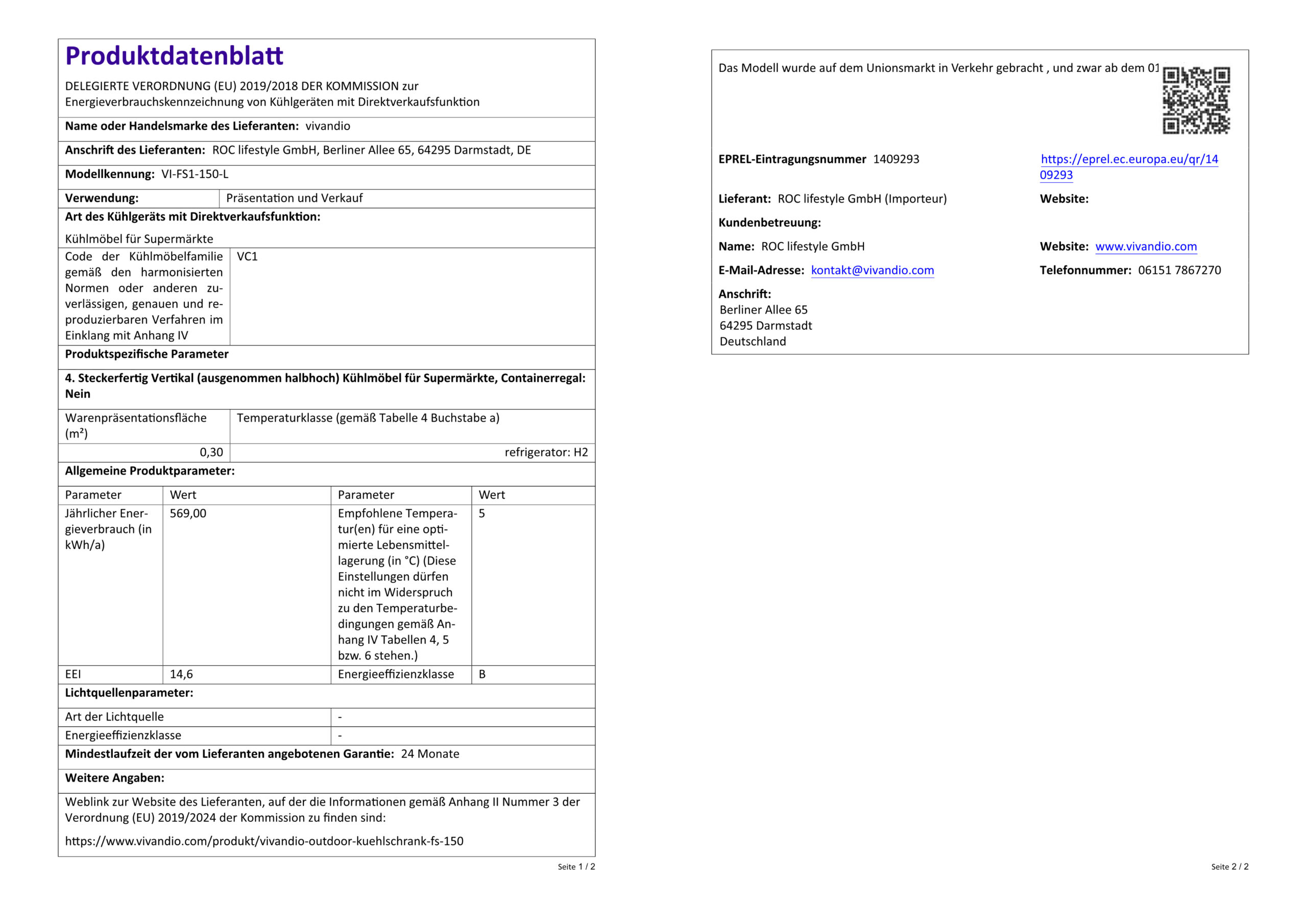Open the eprel.ec.europa.eu QR link

[x=1129, y=160]
